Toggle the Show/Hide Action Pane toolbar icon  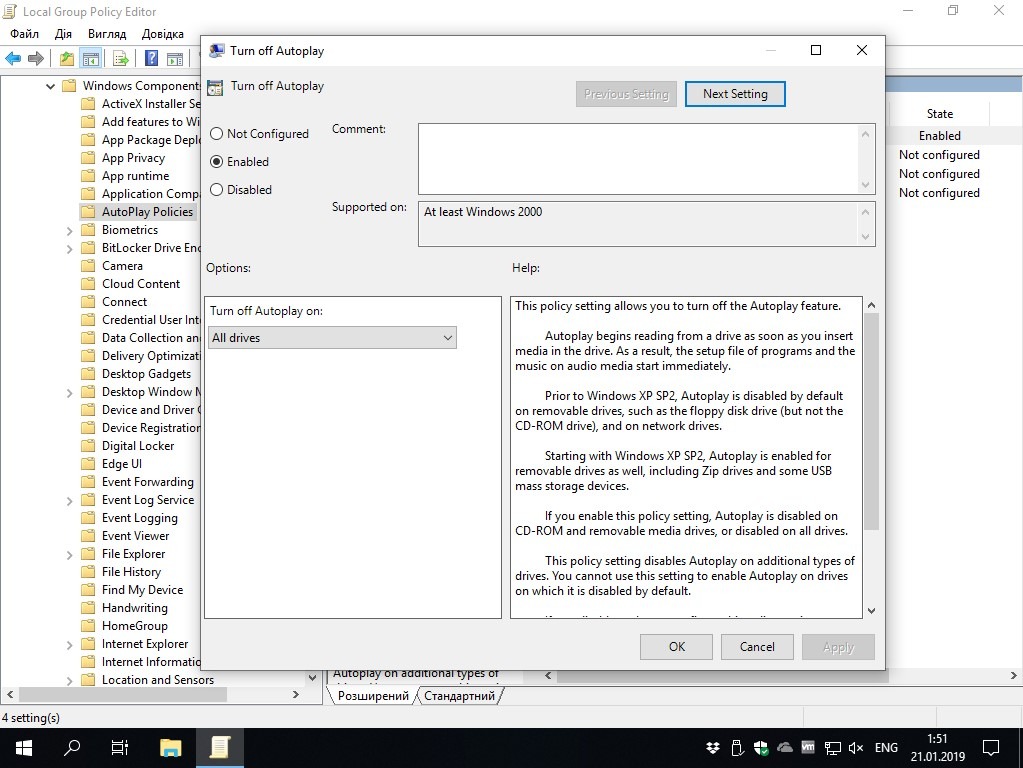pos(175,59)
